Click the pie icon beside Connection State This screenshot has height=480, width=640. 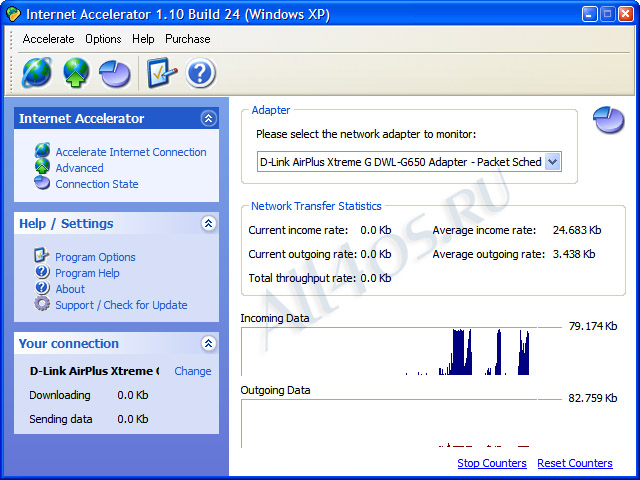(42, 182)
